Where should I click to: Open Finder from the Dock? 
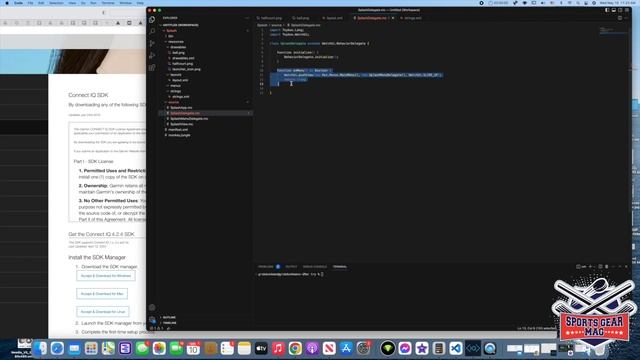click(40, 348)
